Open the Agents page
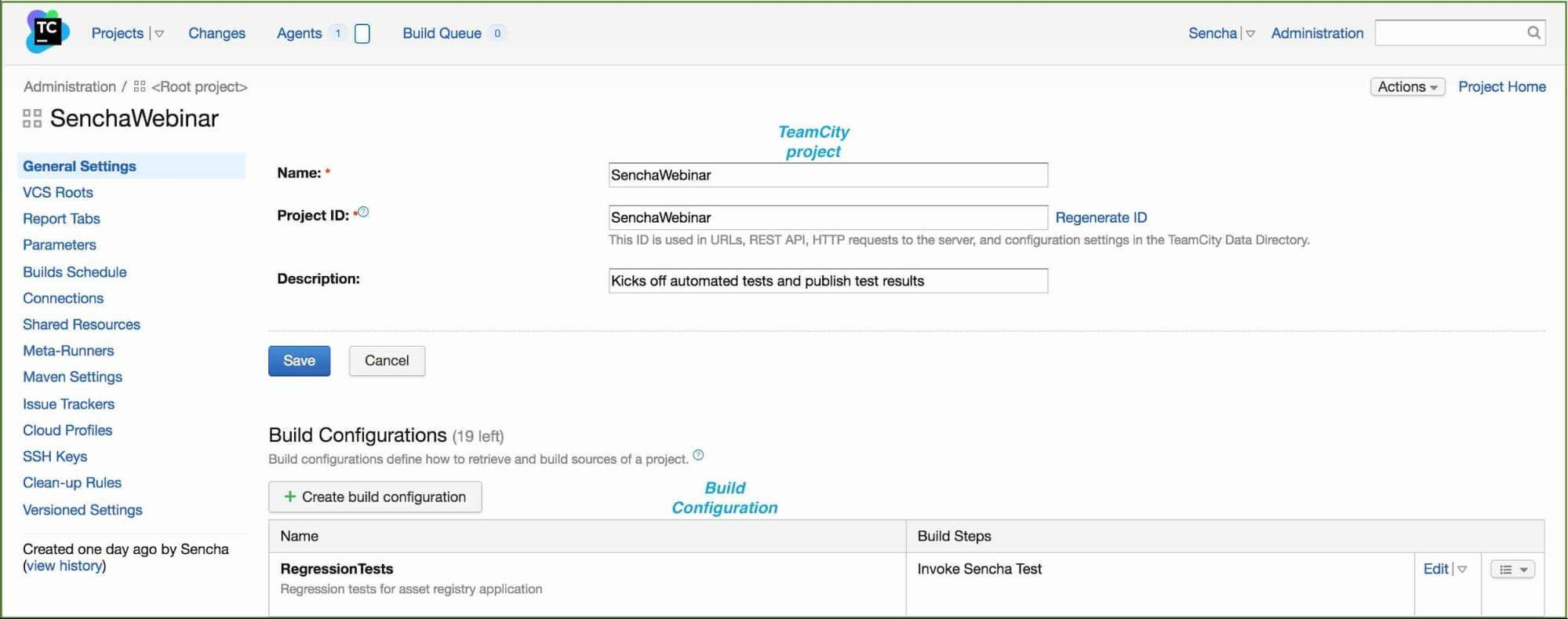The width and height of the screenshot is (1568, 619). click(299, 33)
